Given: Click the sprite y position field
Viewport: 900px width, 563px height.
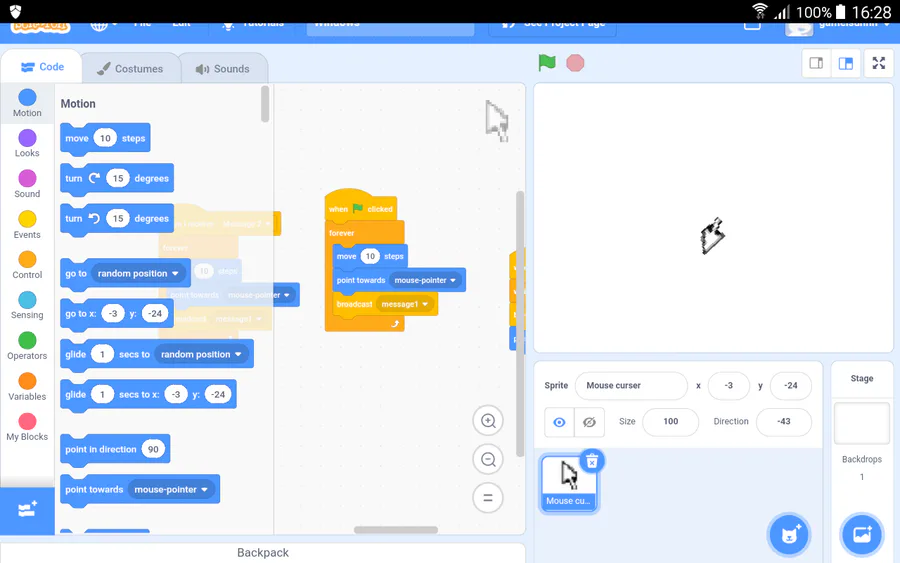Looking at the screenshot, I should click(x=791, y=386).
